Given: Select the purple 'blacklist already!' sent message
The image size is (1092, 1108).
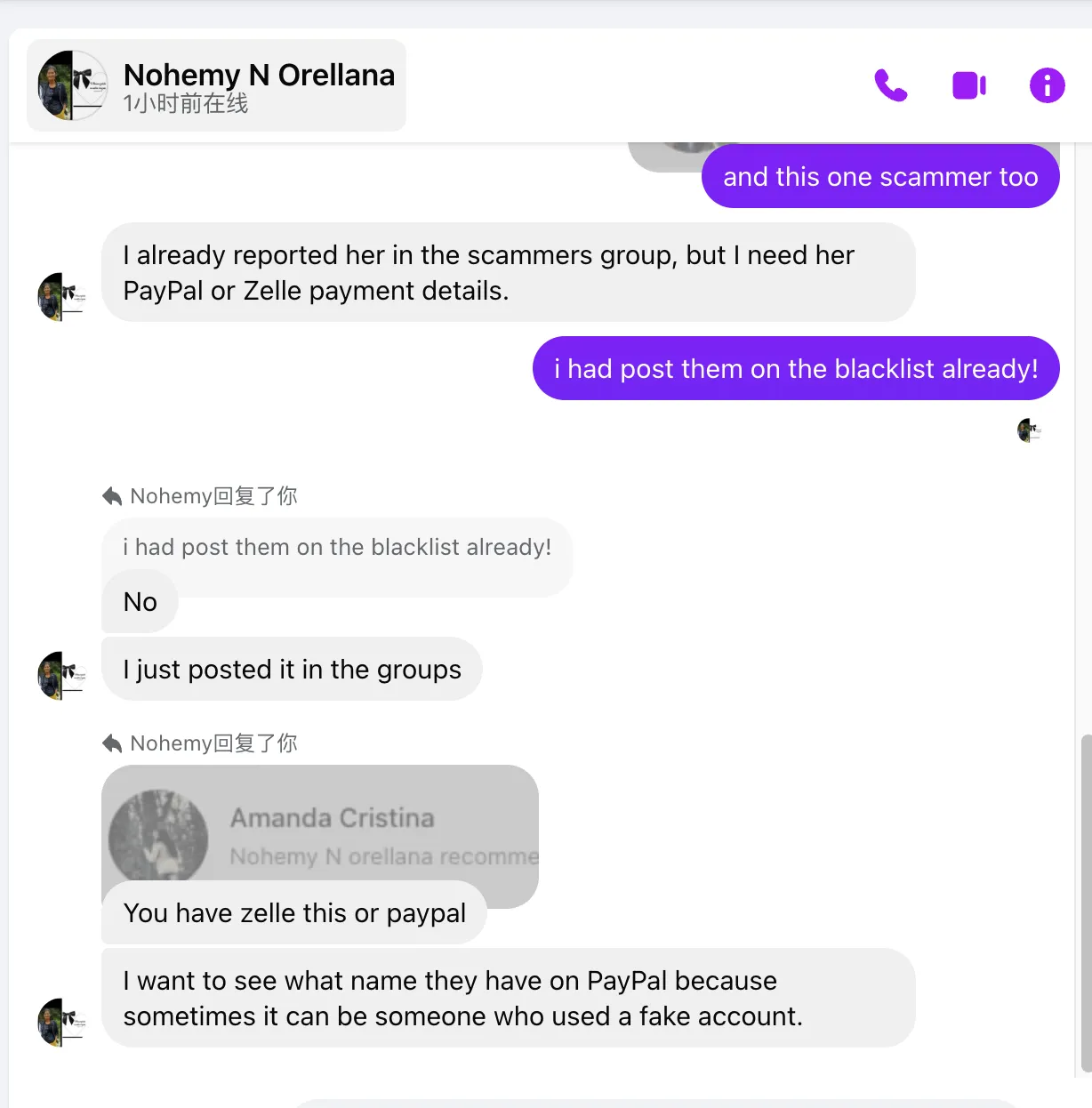Looking at the screenshot, I should point(796,368).
